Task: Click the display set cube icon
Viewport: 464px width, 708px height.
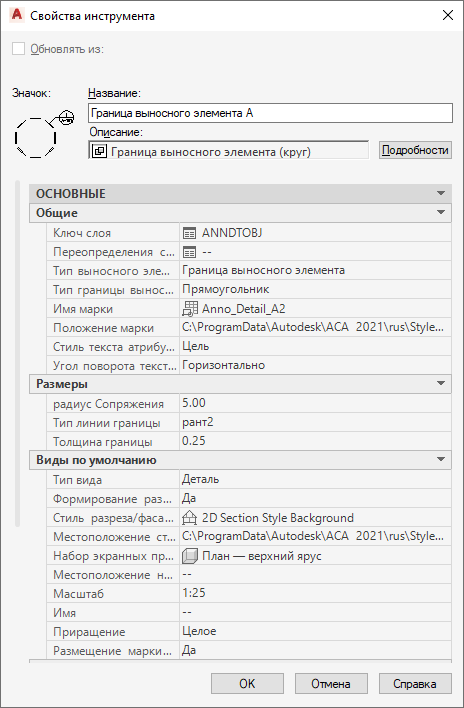Action: (x=188, y=556)
